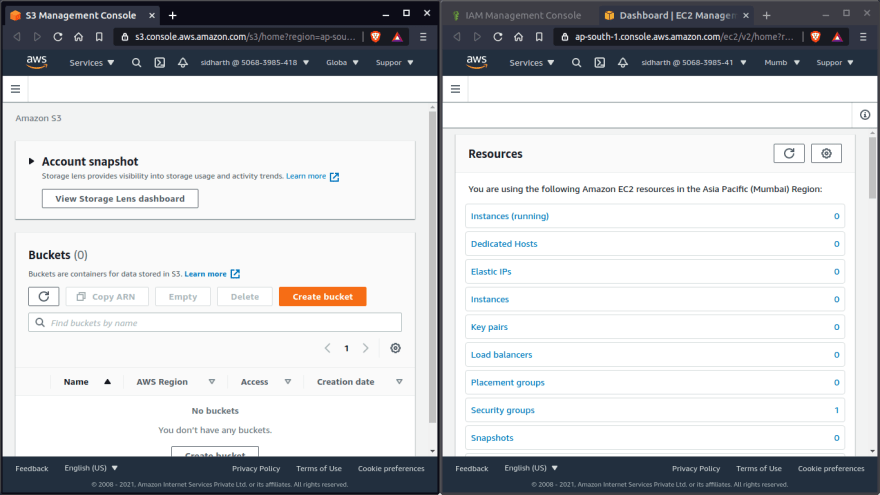Image resolution: width=880 pixels, height=495 pixels.
Task: Click S3 page vertical scrollbar
Action: pos(432,267)
